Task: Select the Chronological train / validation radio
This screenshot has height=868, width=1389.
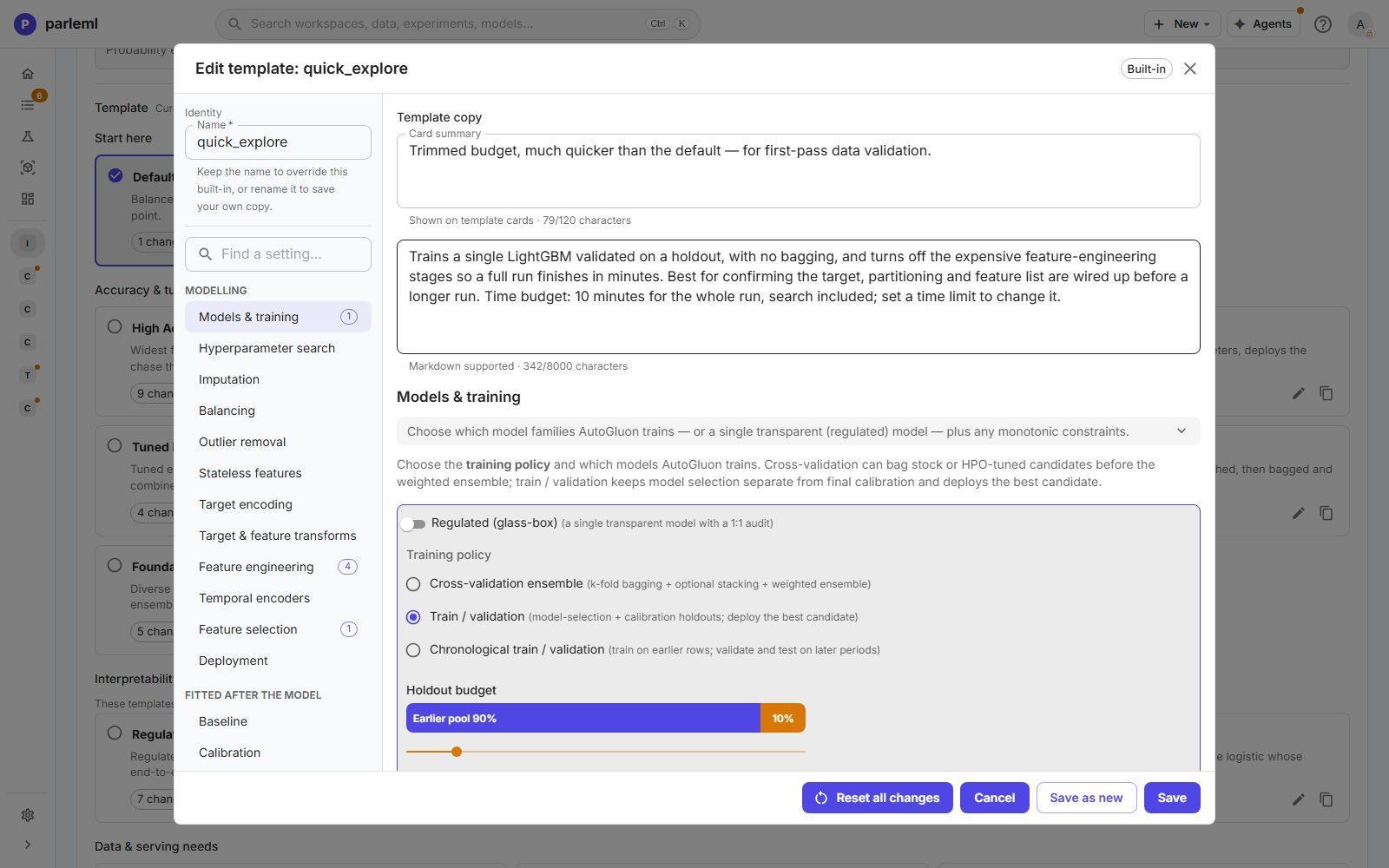Action: [413, 650]
